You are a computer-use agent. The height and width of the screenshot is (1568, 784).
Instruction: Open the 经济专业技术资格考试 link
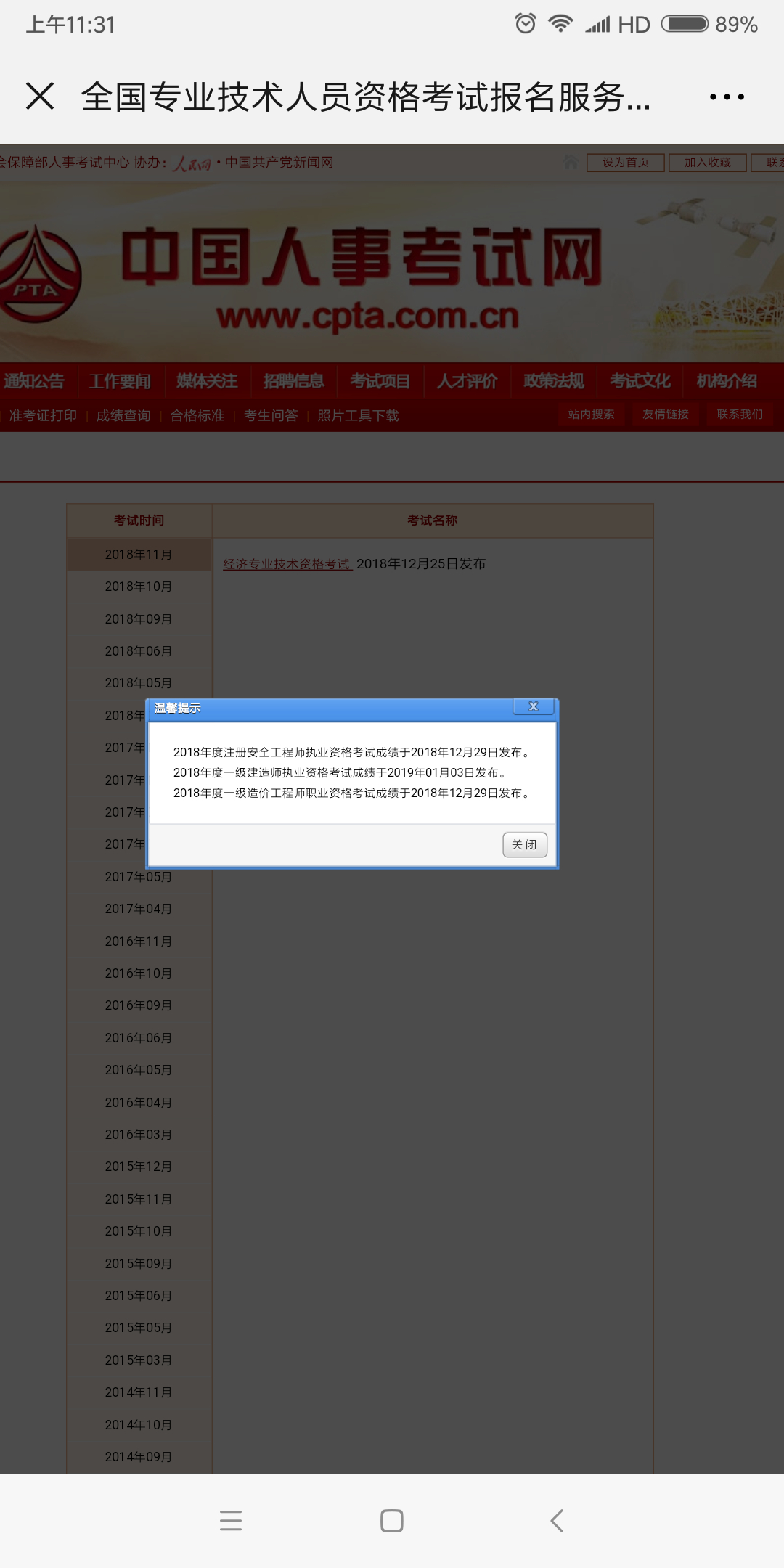[287, 564]
